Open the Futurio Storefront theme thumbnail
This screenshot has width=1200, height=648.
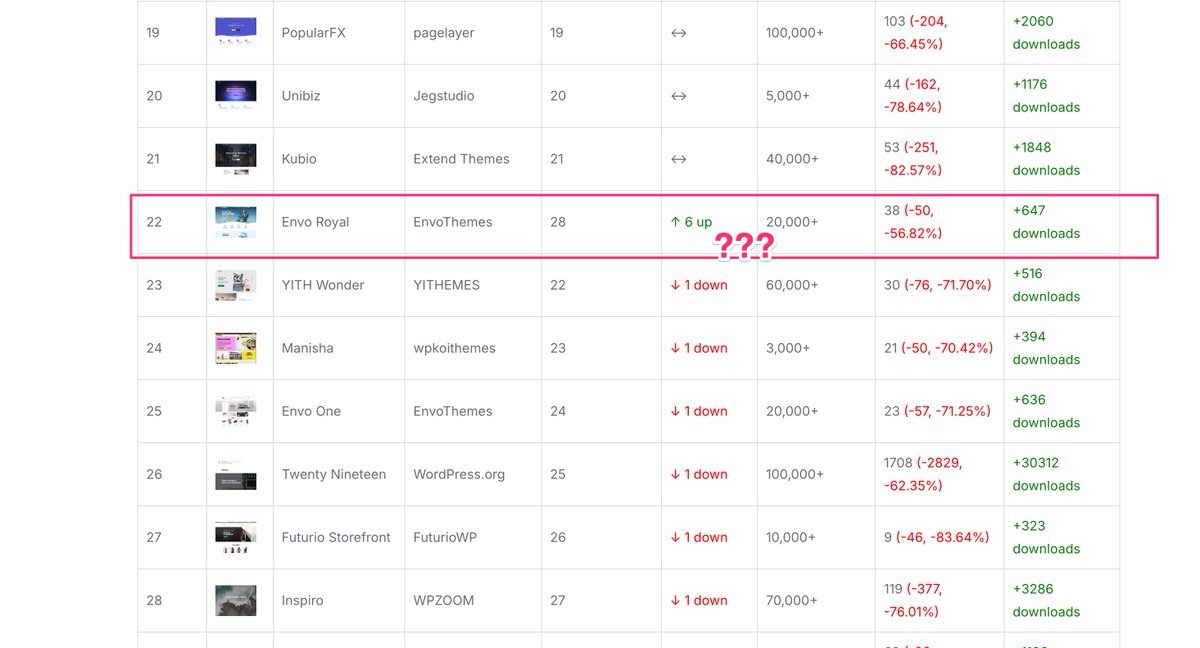(236, 537)
